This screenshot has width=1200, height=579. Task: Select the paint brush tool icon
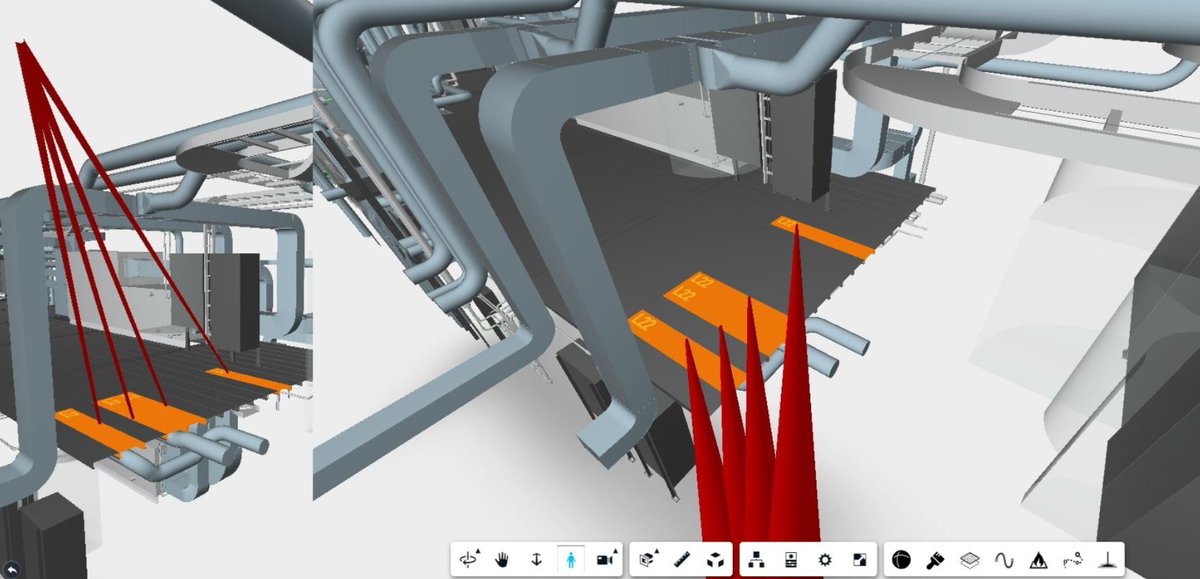click(x=936, y=559)
